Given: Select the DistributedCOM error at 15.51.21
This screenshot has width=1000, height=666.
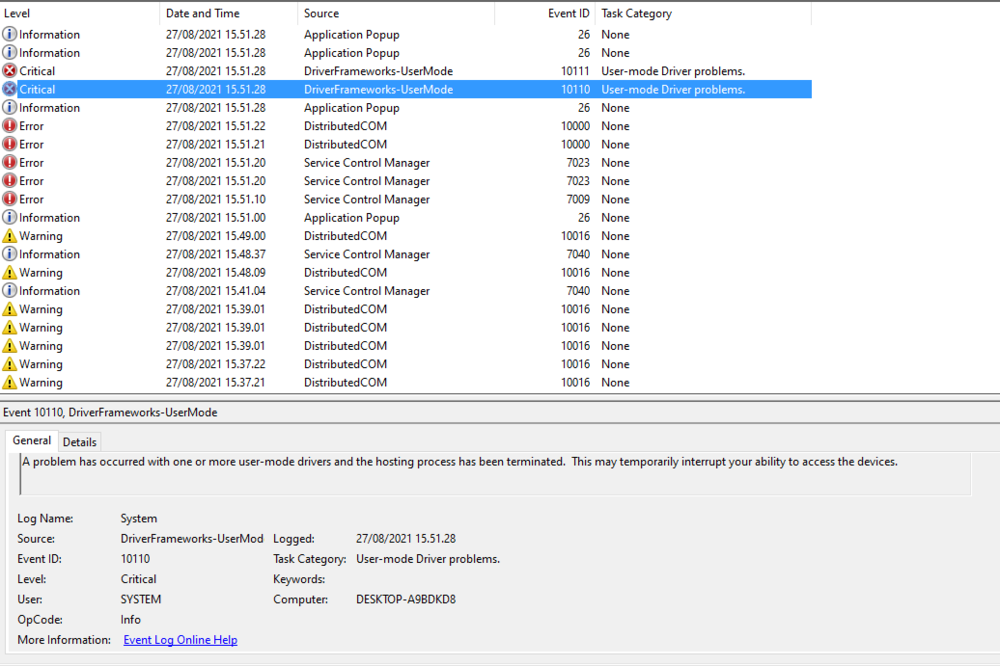Looking at the screenshot, I should click(345, 144).
